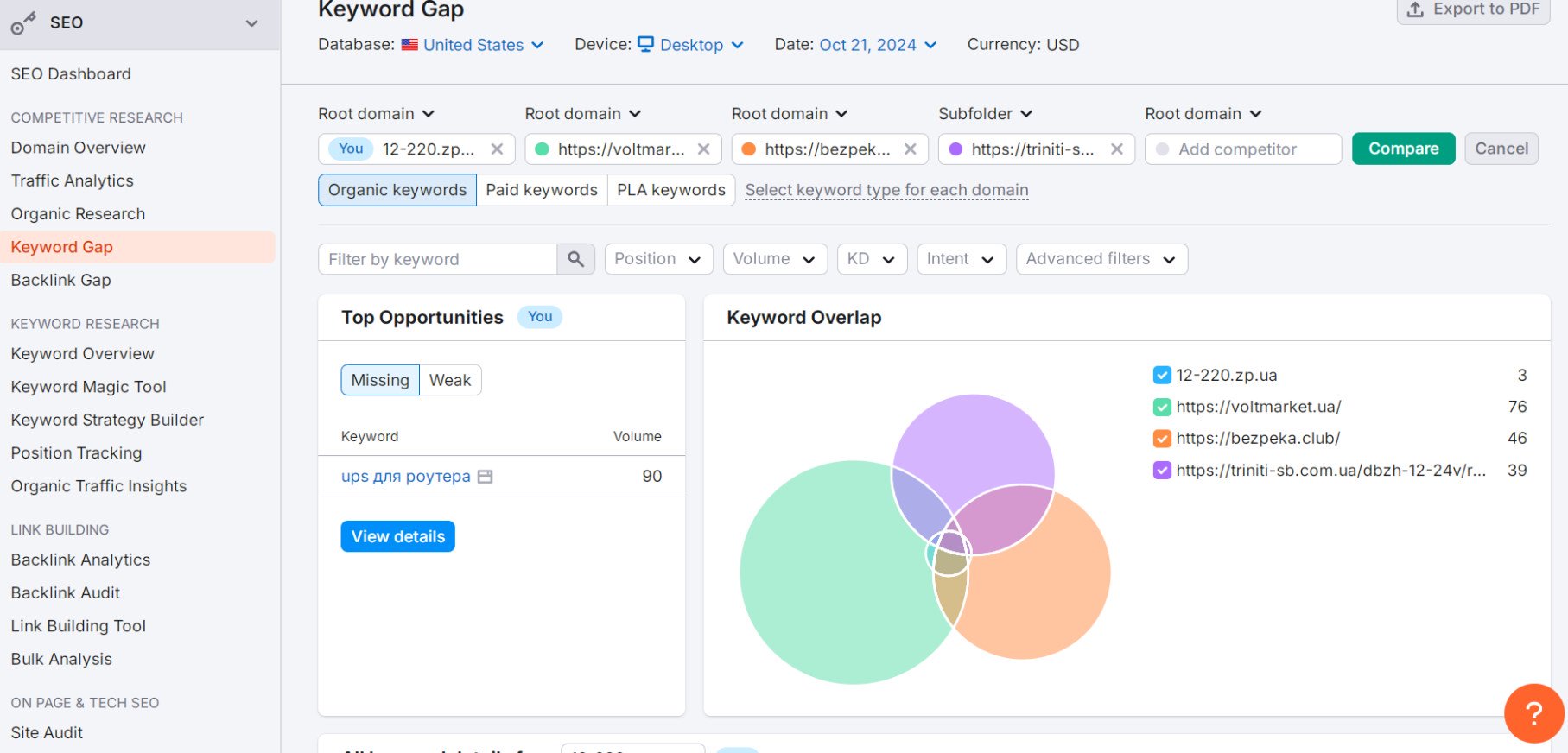Remove the voltmarket domain with X
Screen dimensions: 1568x753
(703, 149)
